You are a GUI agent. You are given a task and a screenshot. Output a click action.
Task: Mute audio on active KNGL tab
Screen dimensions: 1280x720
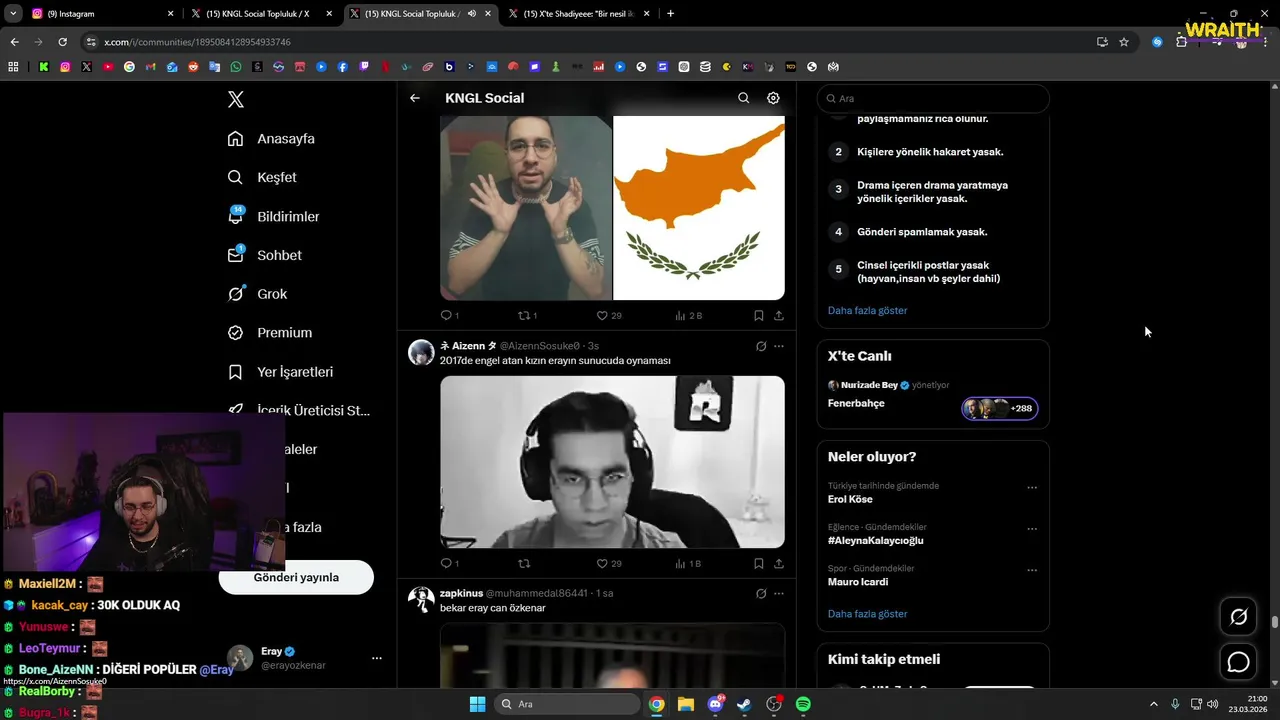(472, 14)
